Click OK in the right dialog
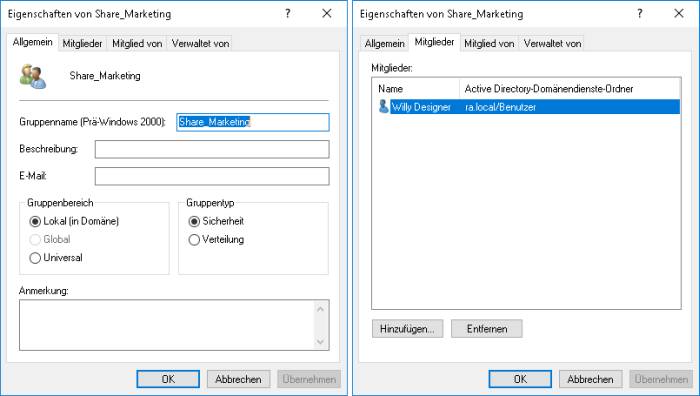 click(x=520, y=379)
